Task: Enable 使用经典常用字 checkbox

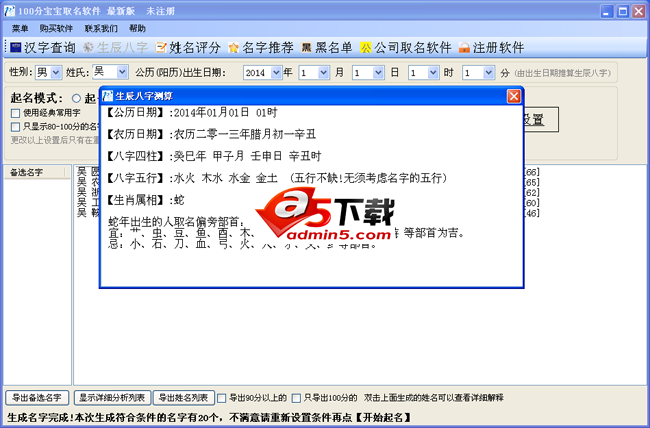Action: [x=16, y=113]
